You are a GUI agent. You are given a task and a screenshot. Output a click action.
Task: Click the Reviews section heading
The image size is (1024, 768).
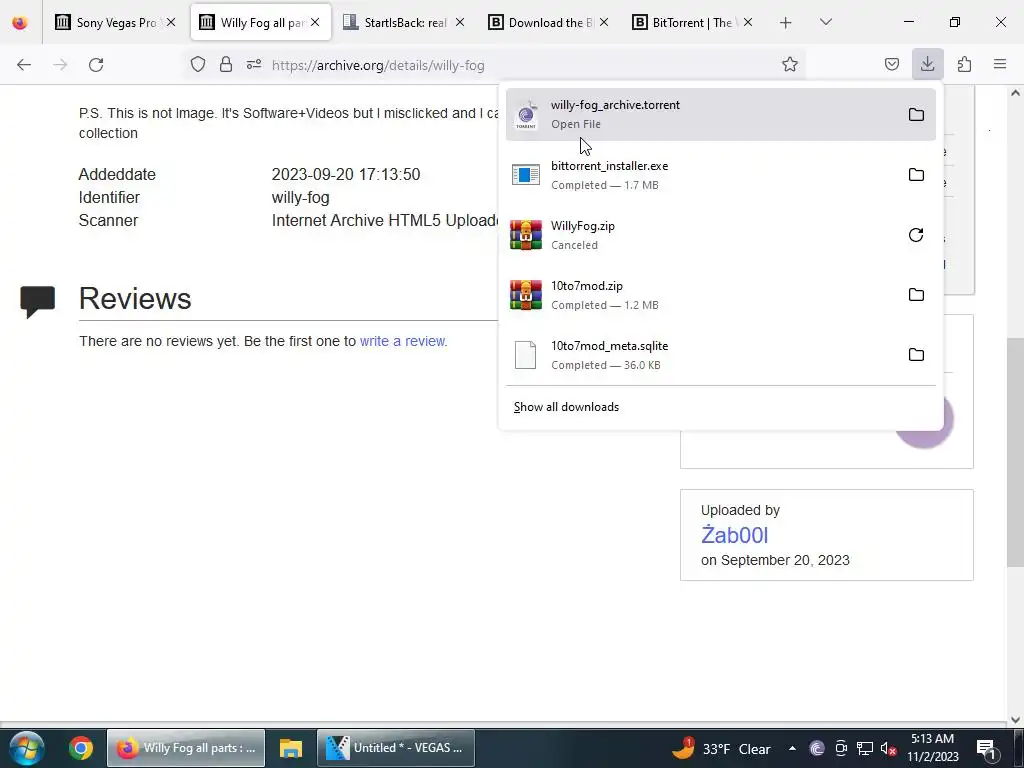135,298
